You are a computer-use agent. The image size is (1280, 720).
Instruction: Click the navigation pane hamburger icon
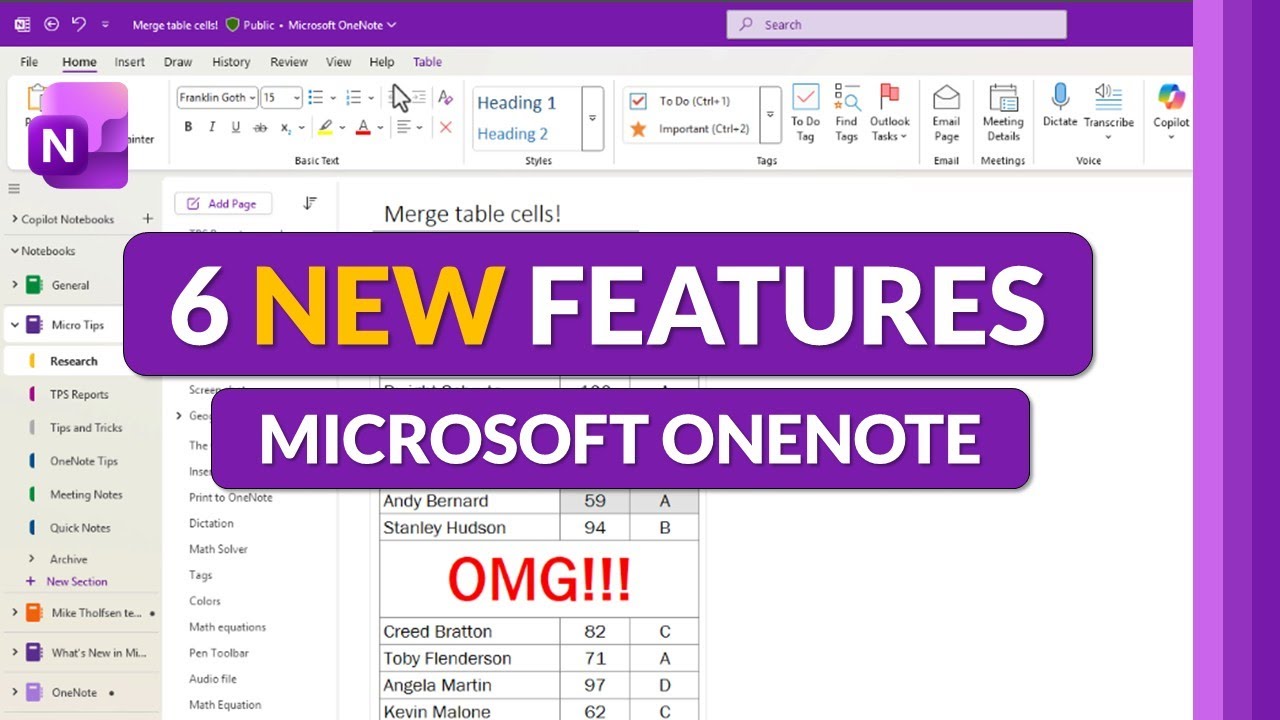pos(14,189)
